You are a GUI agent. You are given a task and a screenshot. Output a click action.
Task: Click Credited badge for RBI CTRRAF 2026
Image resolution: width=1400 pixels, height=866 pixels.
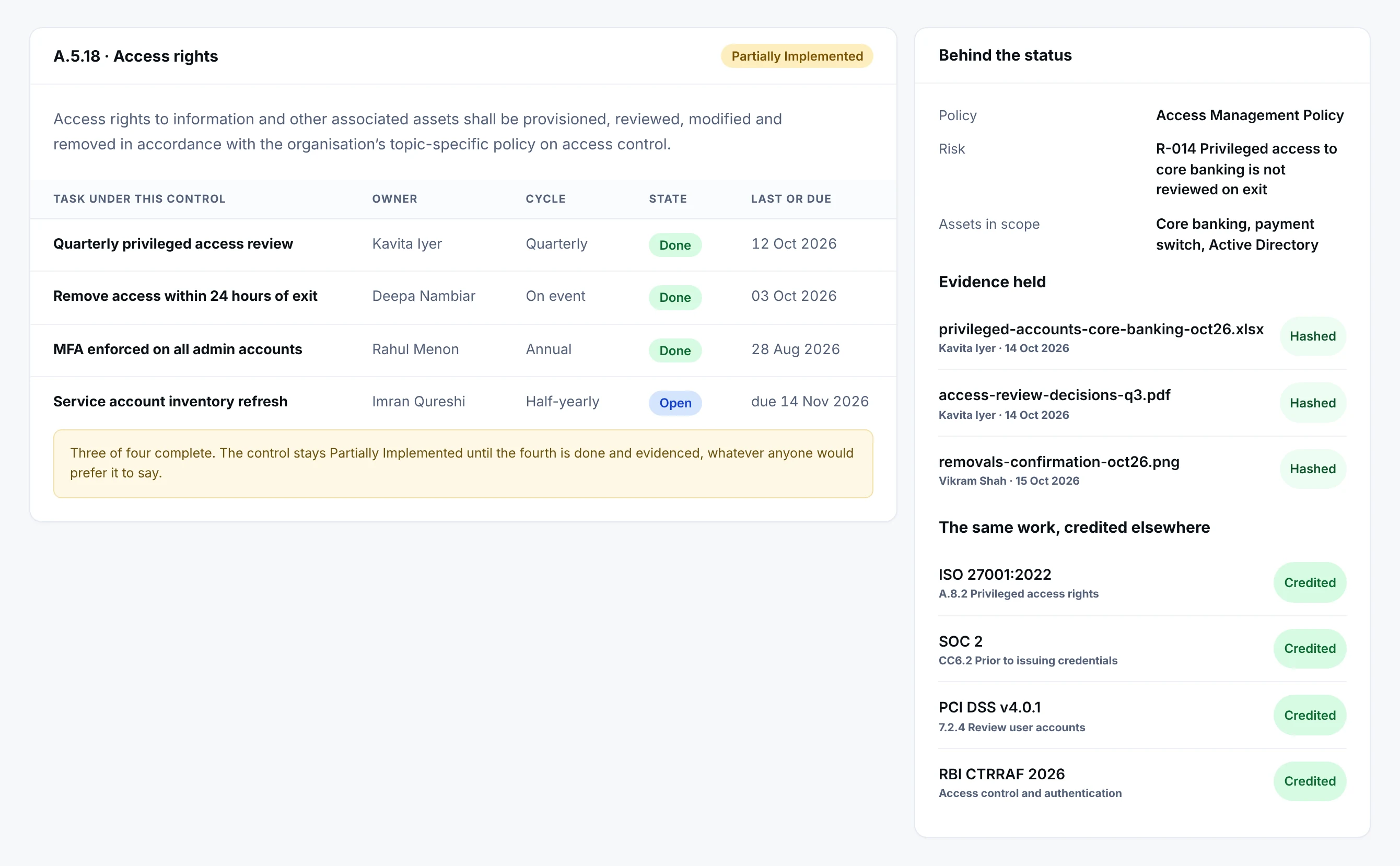[1310, 781]
